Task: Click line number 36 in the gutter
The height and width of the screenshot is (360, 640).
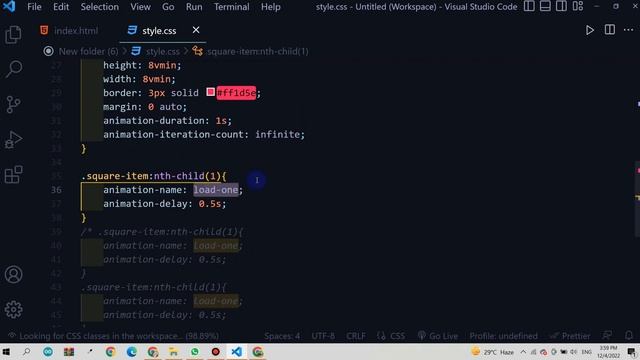Action: coord(56,190)
